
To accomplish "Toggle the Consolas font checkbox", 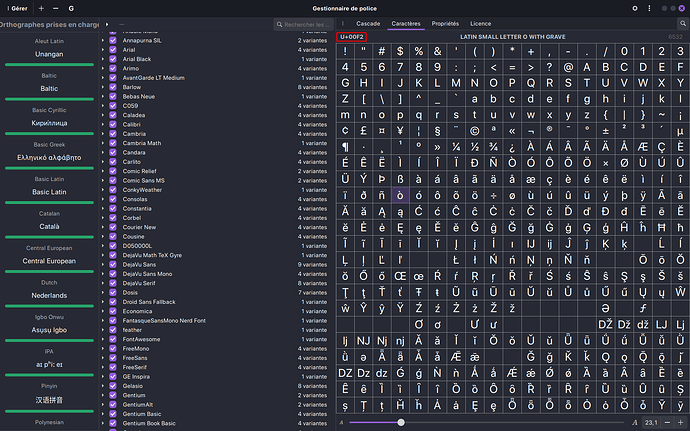I will coord(113,199).
